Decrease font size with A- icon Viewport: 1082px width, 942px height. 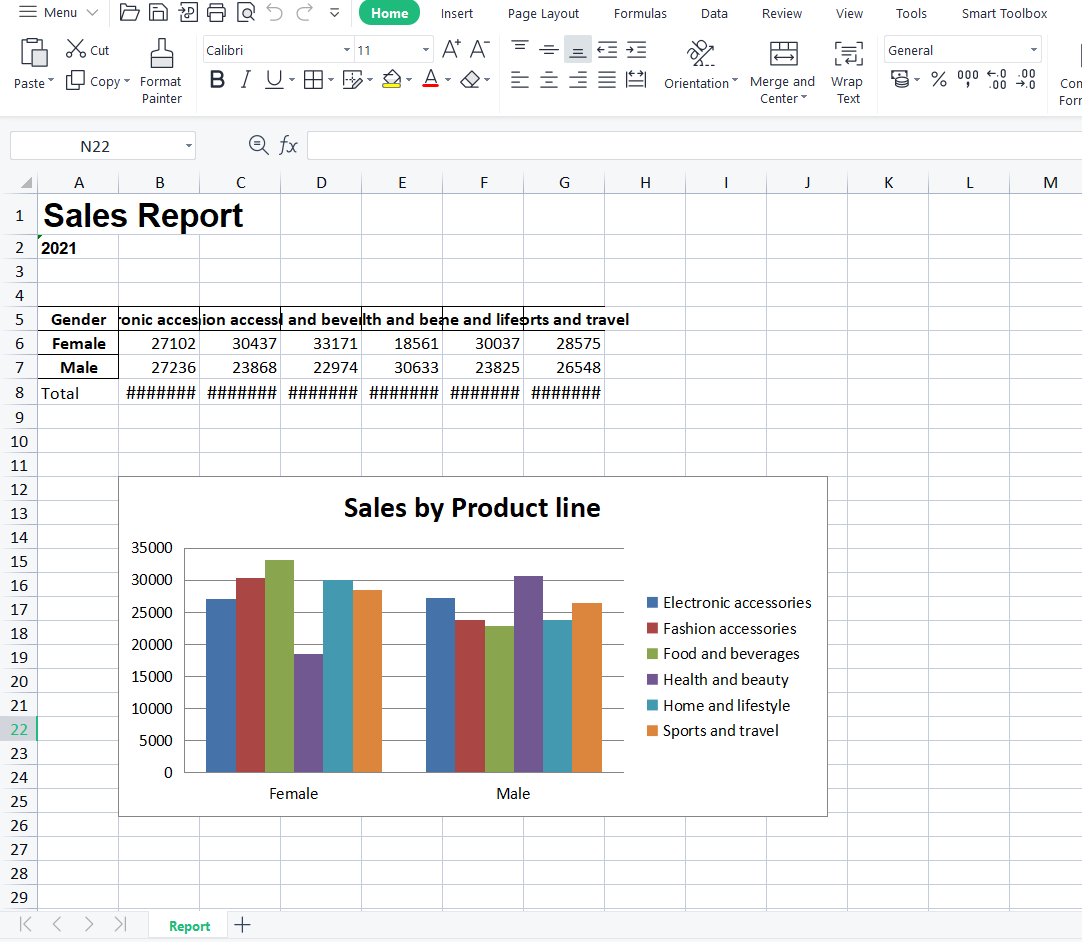(x=480, y=49)
